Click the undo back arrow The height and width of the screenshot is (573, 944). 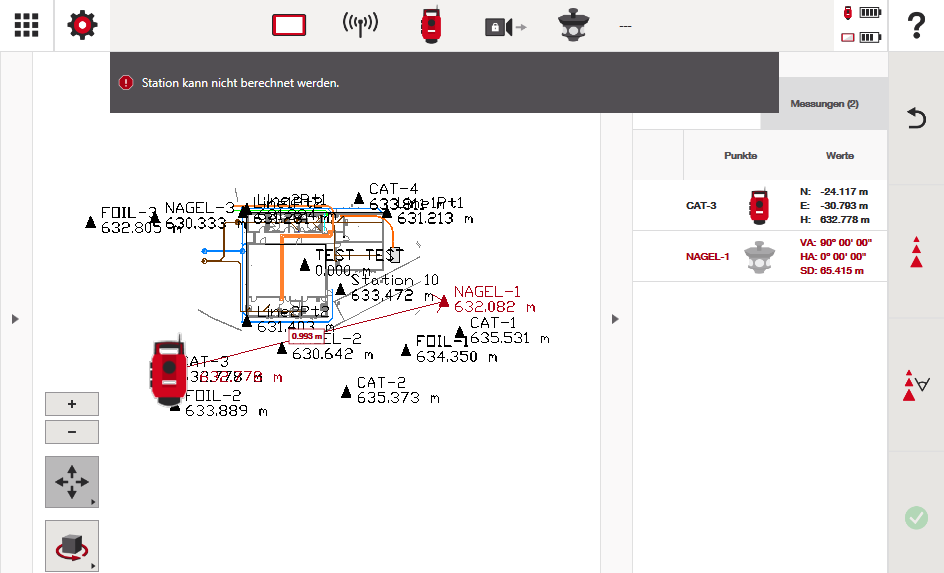pyautogui.click(x=915, y=118)
